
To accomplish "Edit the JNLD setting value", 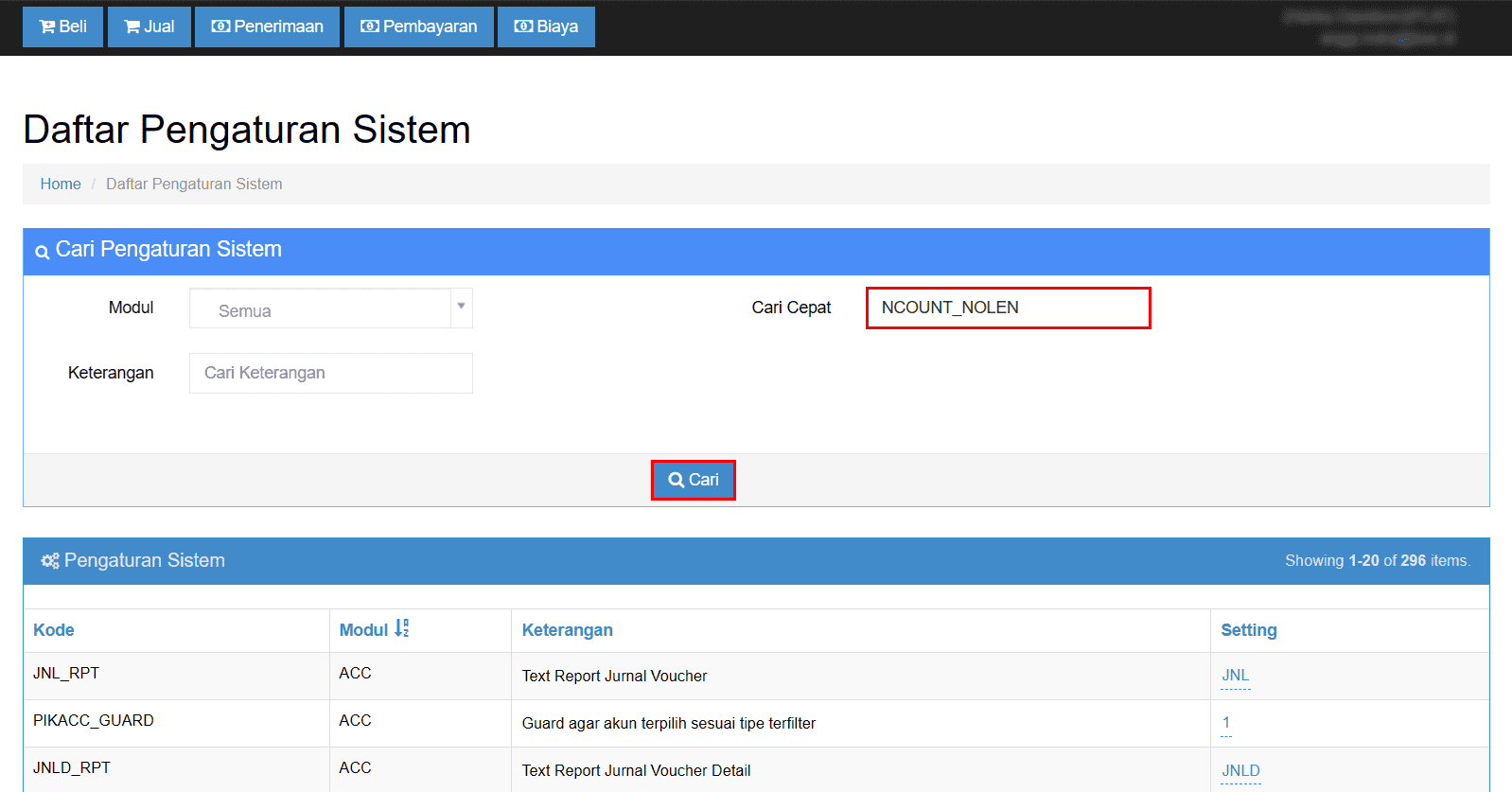I will pos(1239,770).
